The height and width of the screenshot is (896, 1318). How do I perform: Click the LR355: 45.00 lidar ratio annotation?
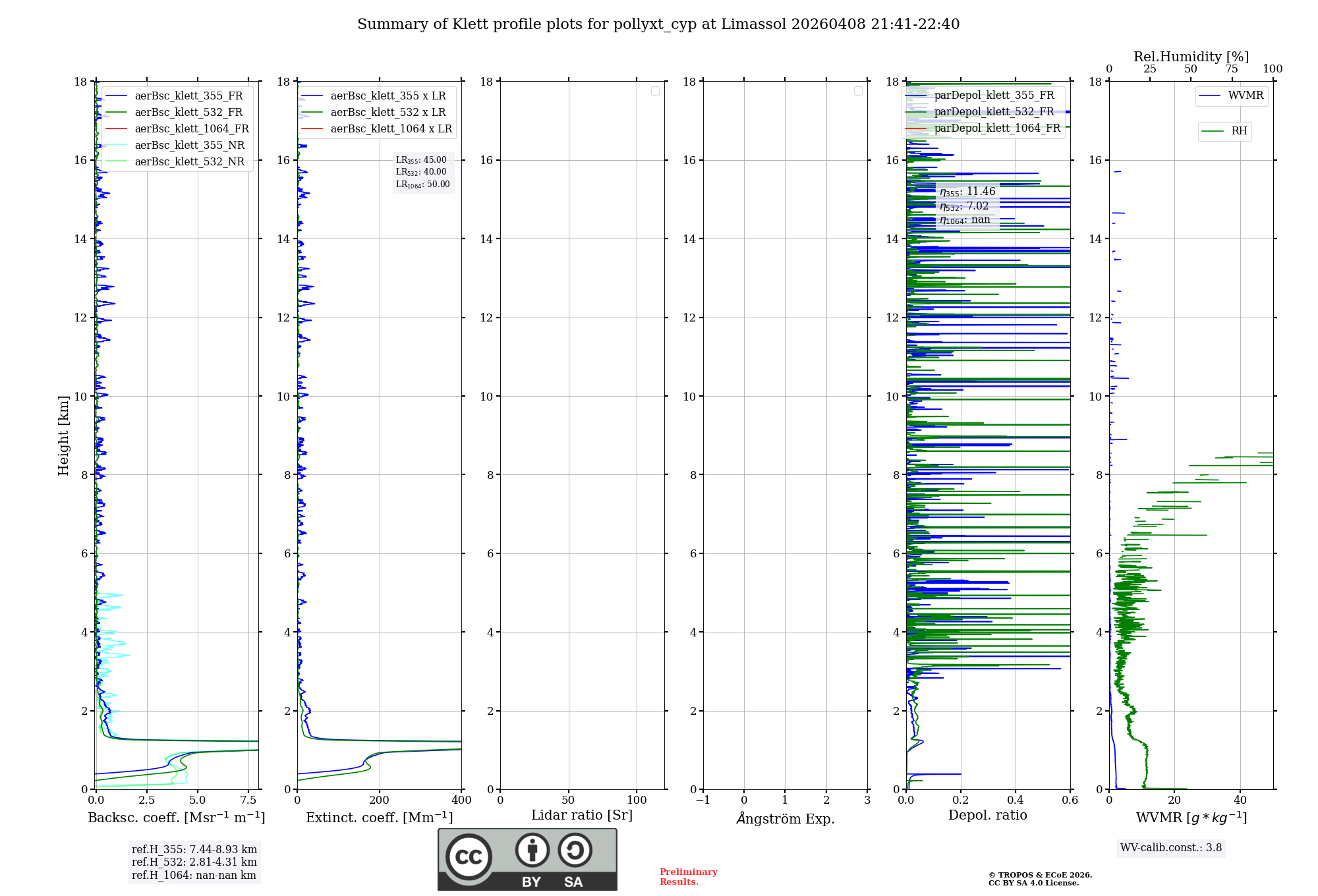pos(421,160)
